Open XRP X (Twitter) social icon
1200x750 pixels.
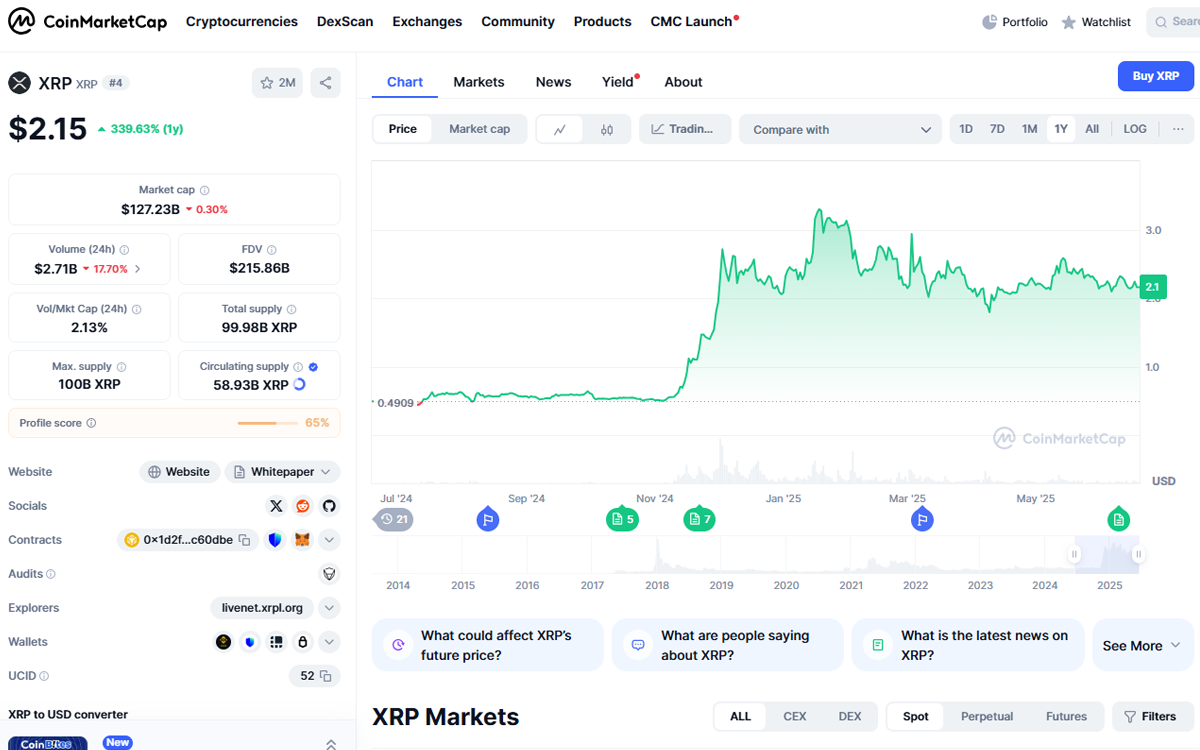(276, 506)
